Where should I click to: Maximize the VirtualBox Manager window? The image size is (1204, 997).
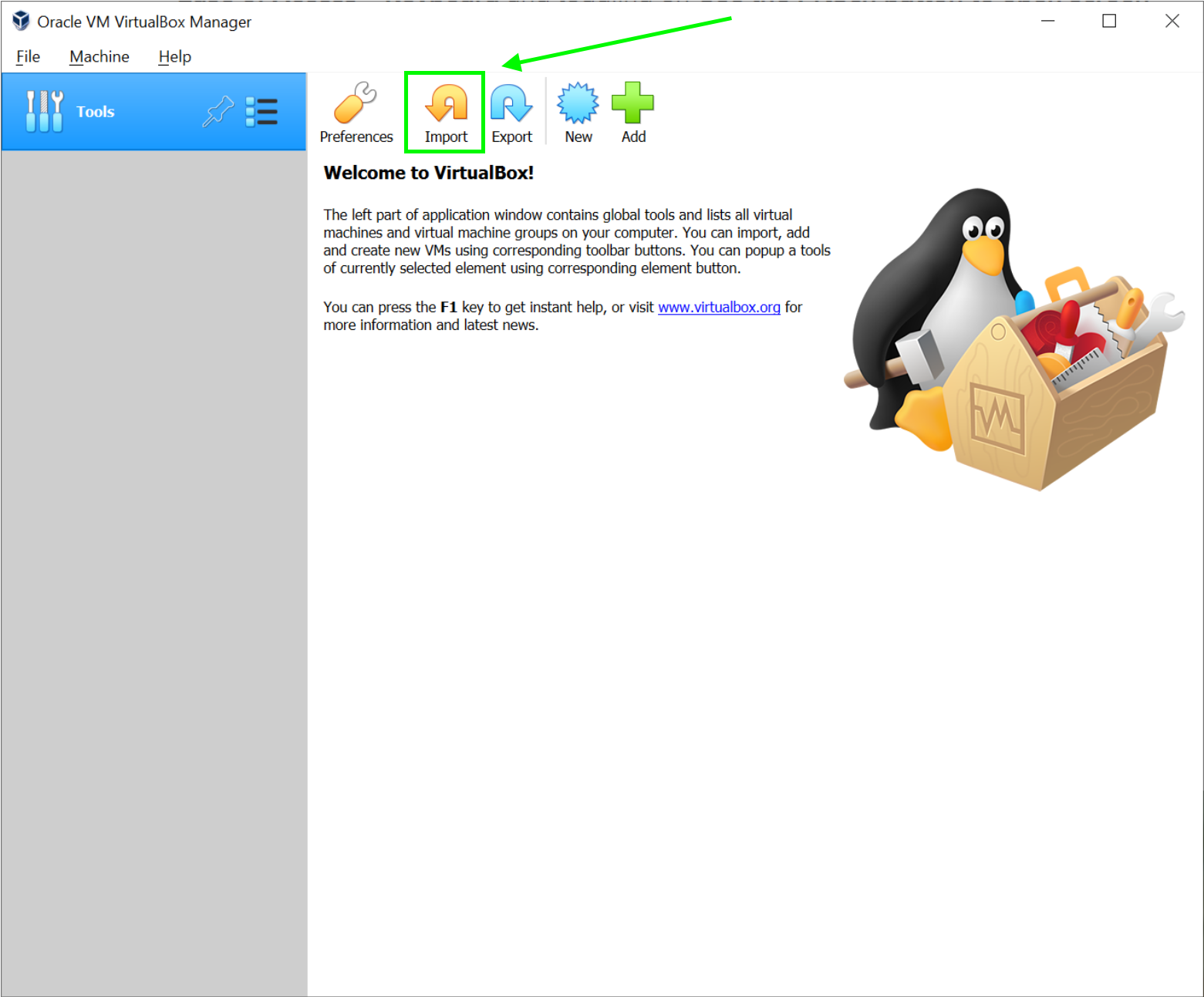point(1109,21)
